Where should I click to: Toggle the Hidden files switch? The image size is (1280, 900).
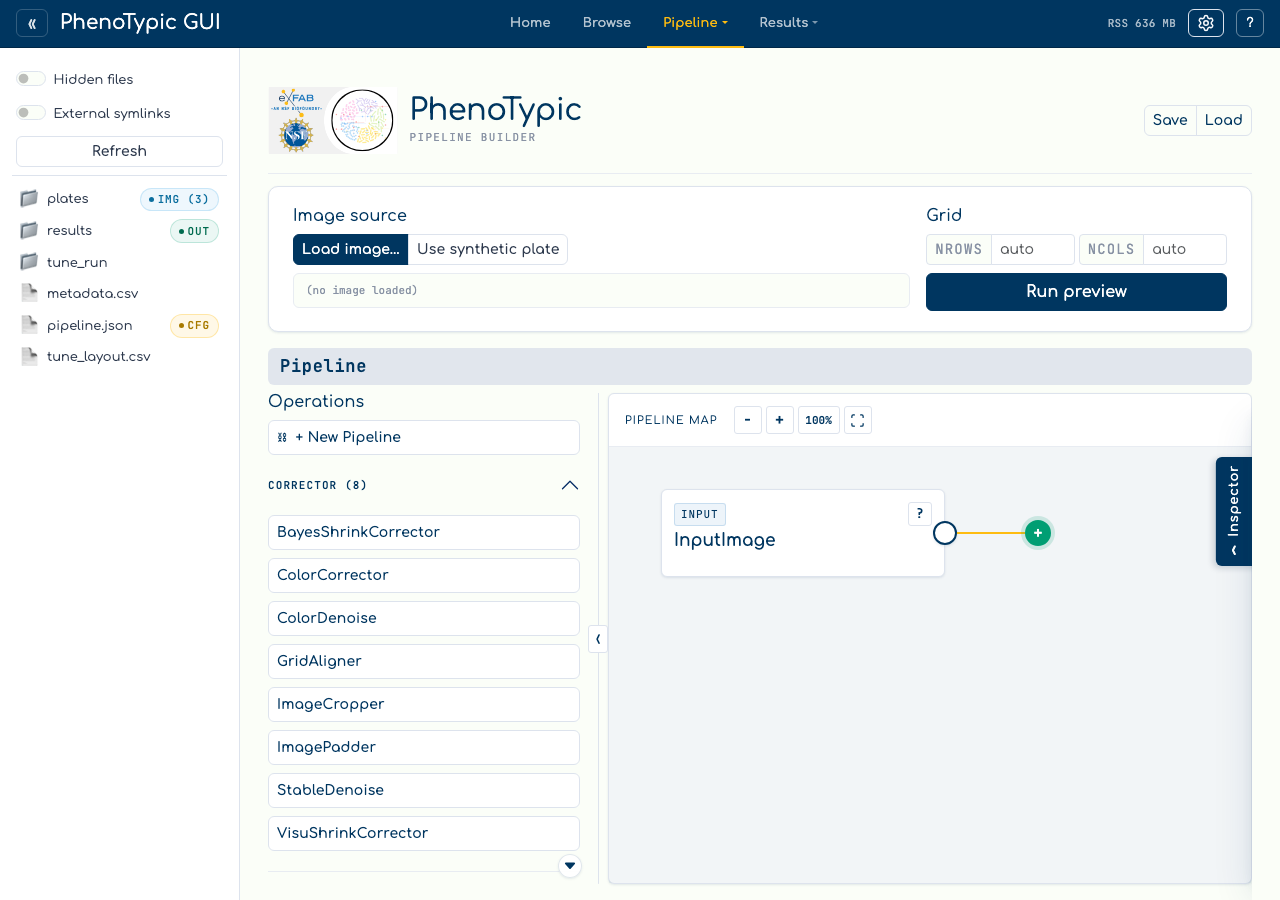click(31, 79)
